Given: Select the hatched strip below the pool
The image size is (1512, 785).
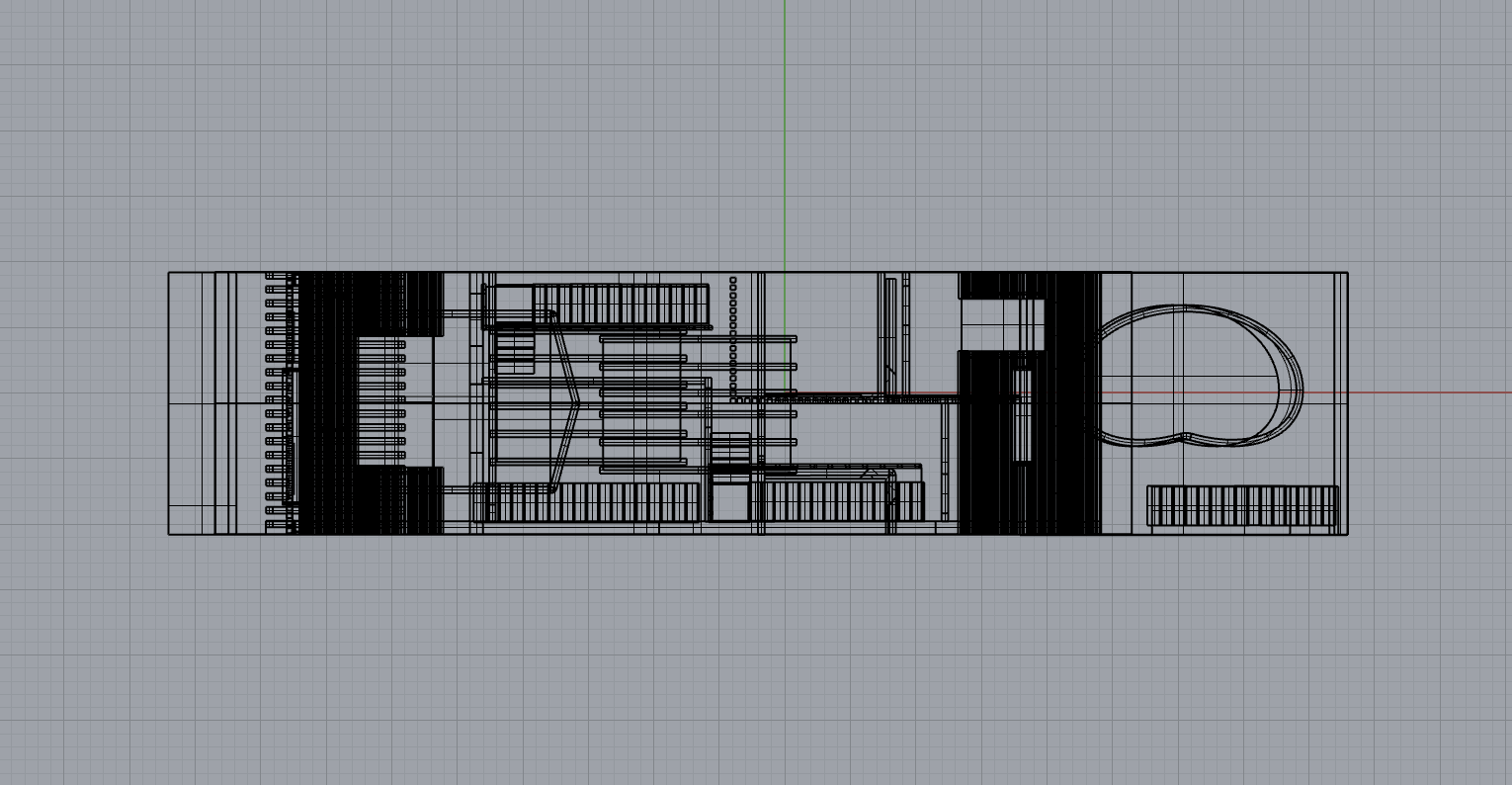Looking at the screenshot, I should (1242, 505).
